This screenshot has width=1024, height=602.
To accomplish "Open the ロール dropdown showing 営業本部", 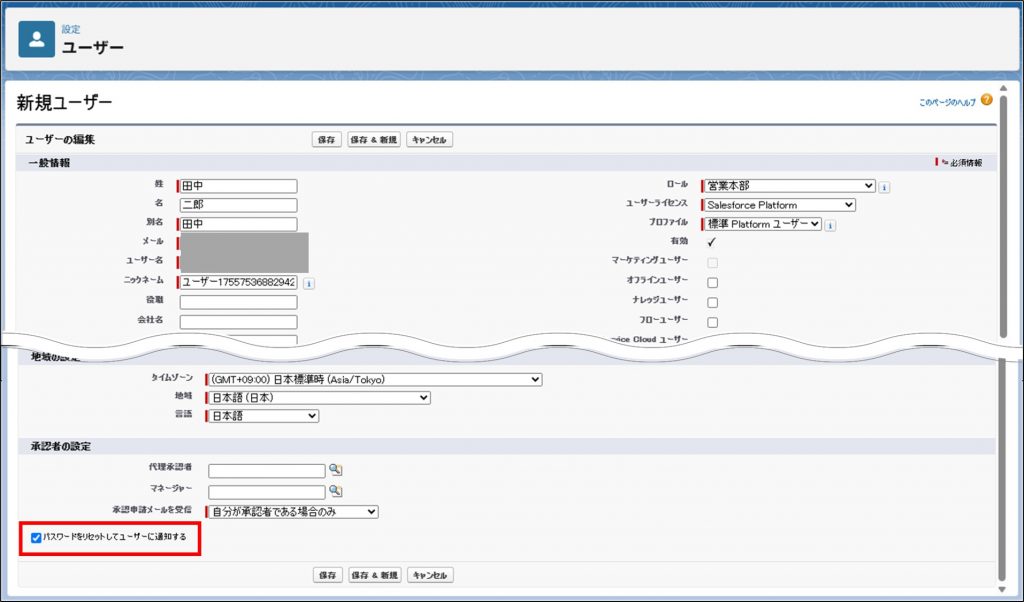I will pos(789,186).
